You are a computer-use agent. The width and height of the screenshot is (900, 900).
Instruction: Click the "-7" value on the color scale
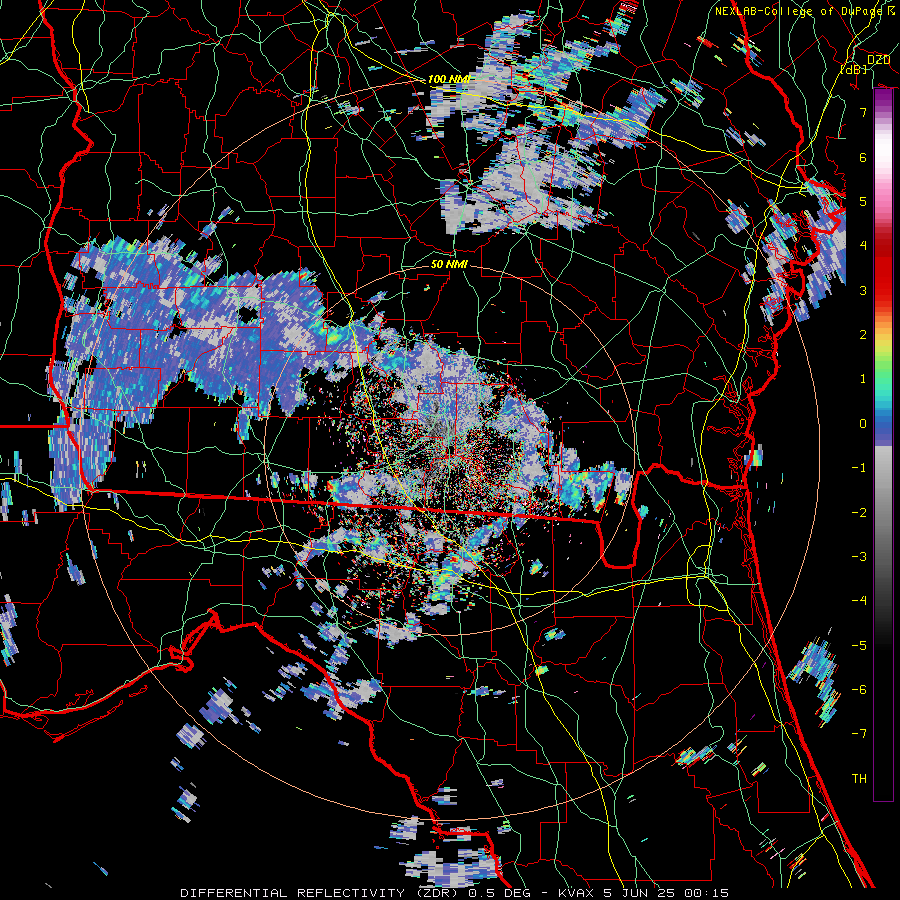859,734
